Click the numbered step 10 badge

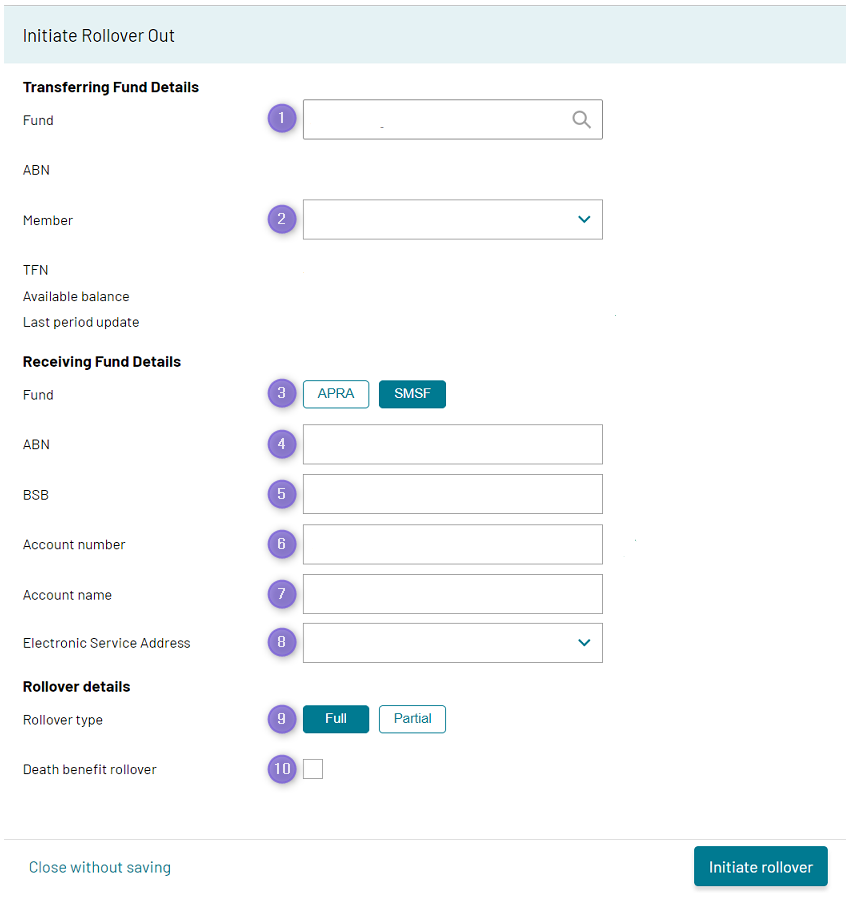pos(282,769)
